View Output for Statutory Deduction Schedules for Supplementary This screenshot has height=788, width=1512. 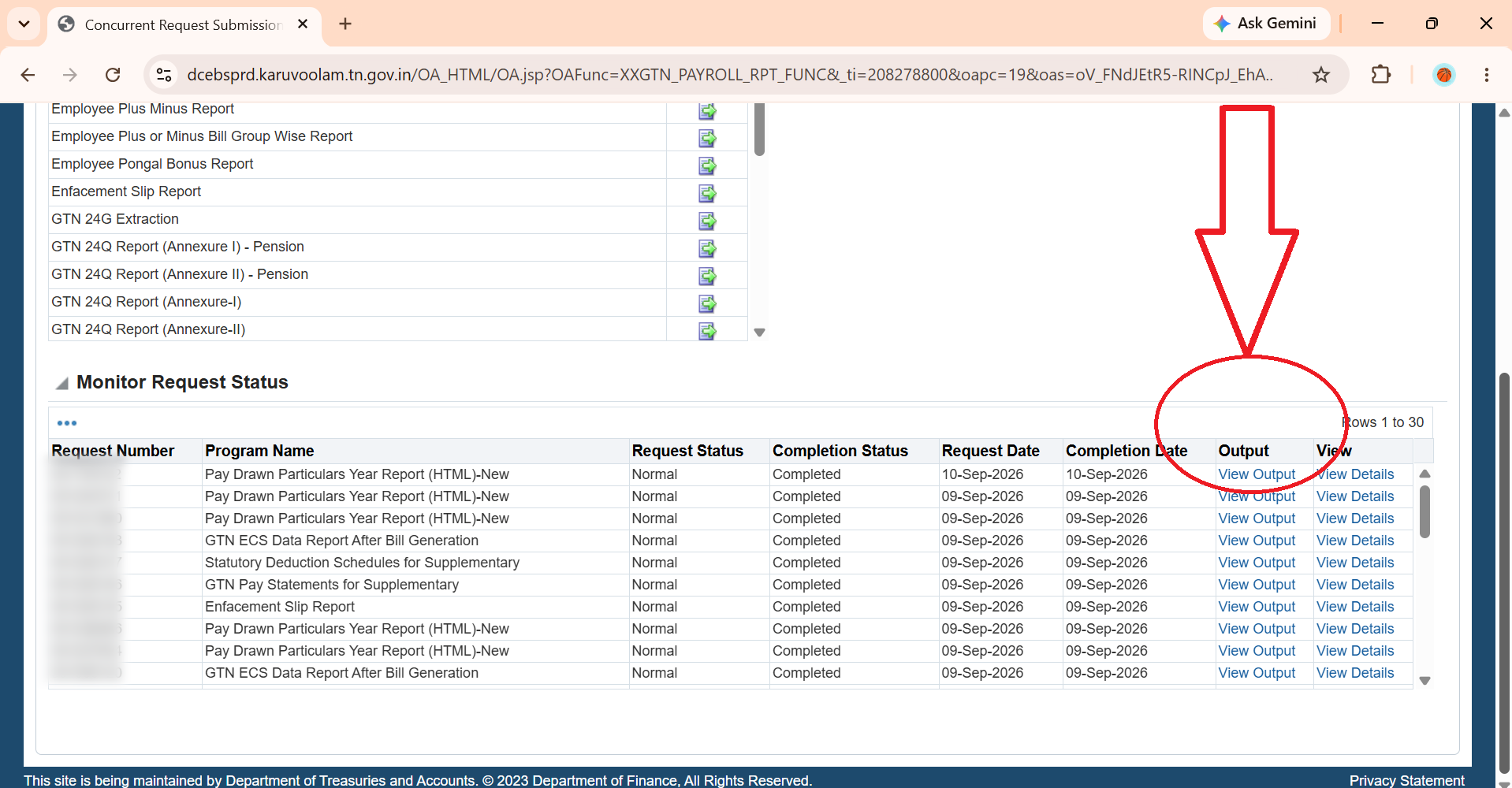coord(1257,563)
